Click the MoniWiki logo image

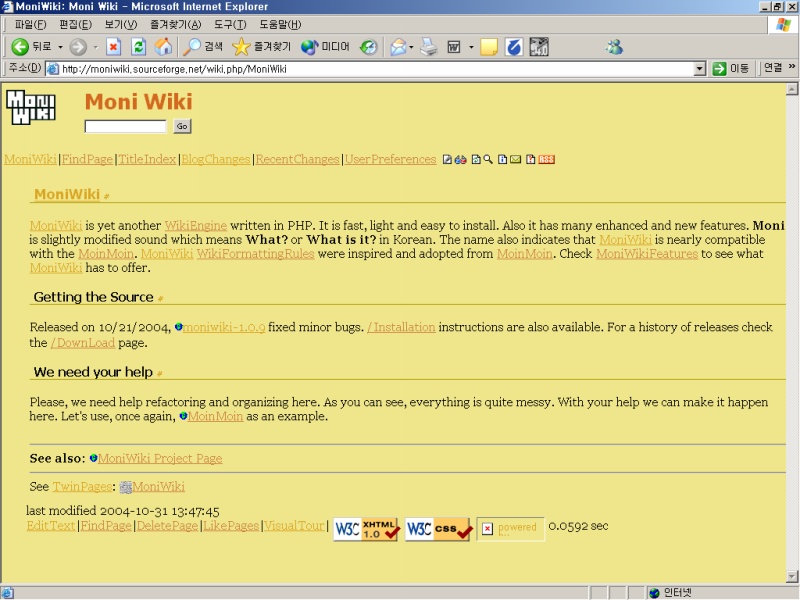coord(31,107)
